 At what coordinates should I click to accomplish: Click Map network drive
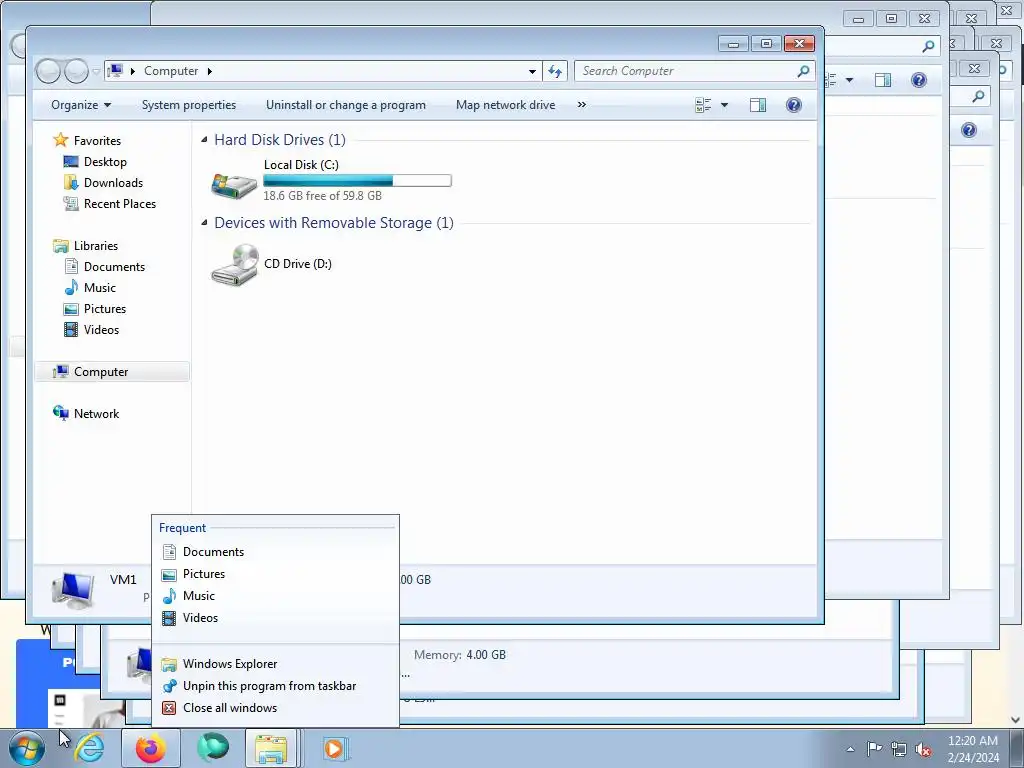click(505, 105)
